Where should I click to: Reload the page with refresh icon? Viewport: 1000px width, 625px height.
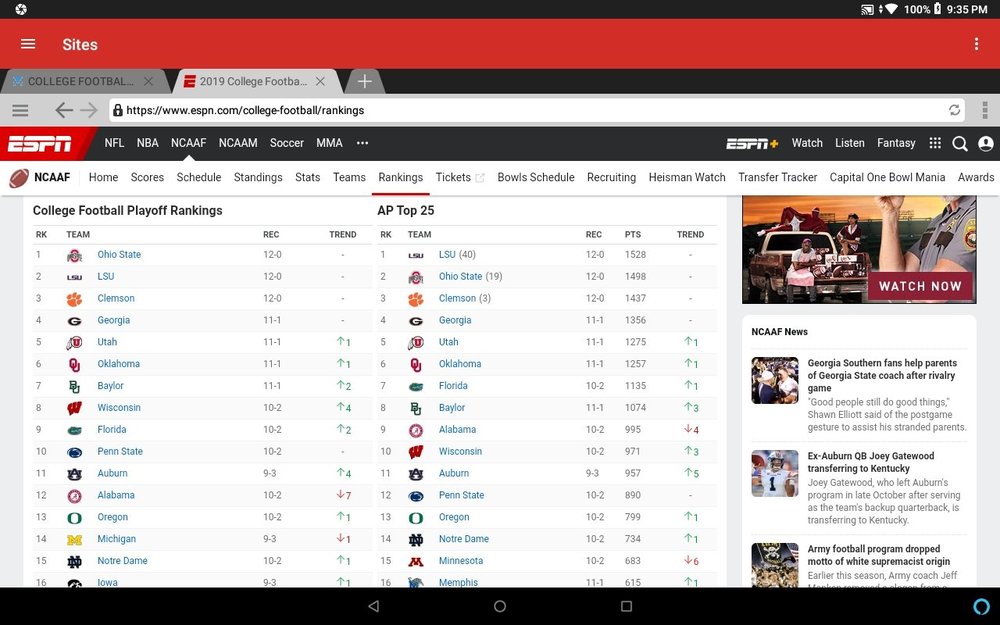coord(954,110)
